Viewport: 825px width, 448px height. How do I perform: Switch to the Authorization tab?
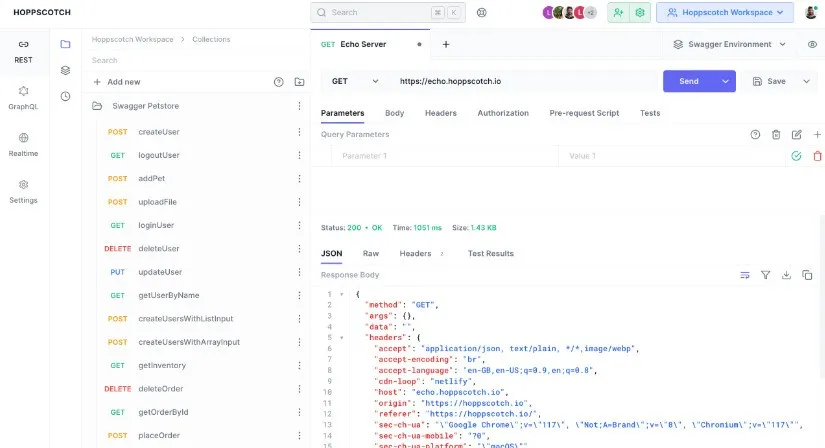pyautogui.click(x=503, y=113)
